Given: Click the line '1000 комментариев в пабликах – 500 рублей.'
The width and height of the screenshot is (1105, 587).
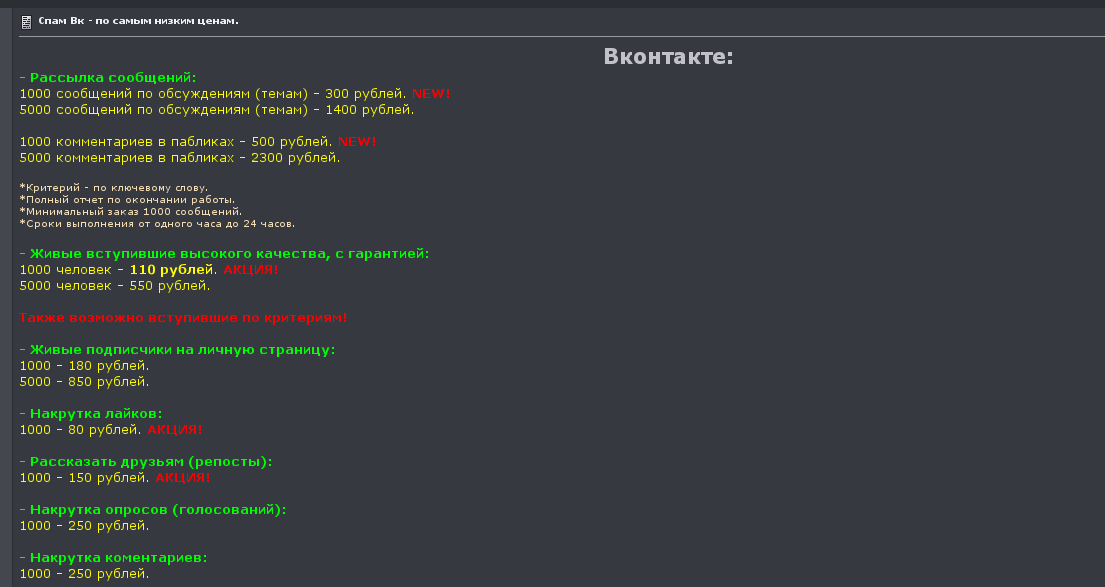Looking at the screenshot, I should [175, 142].
